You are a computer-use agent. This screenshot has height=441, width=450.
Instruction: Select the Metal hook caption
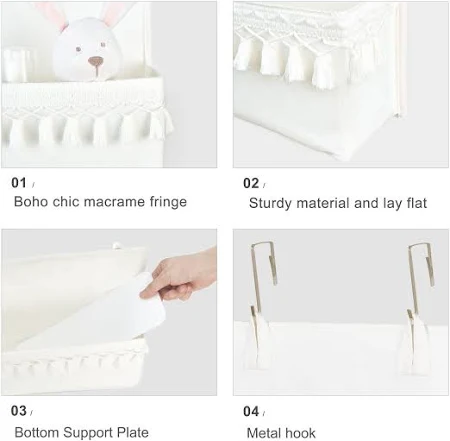281,433
